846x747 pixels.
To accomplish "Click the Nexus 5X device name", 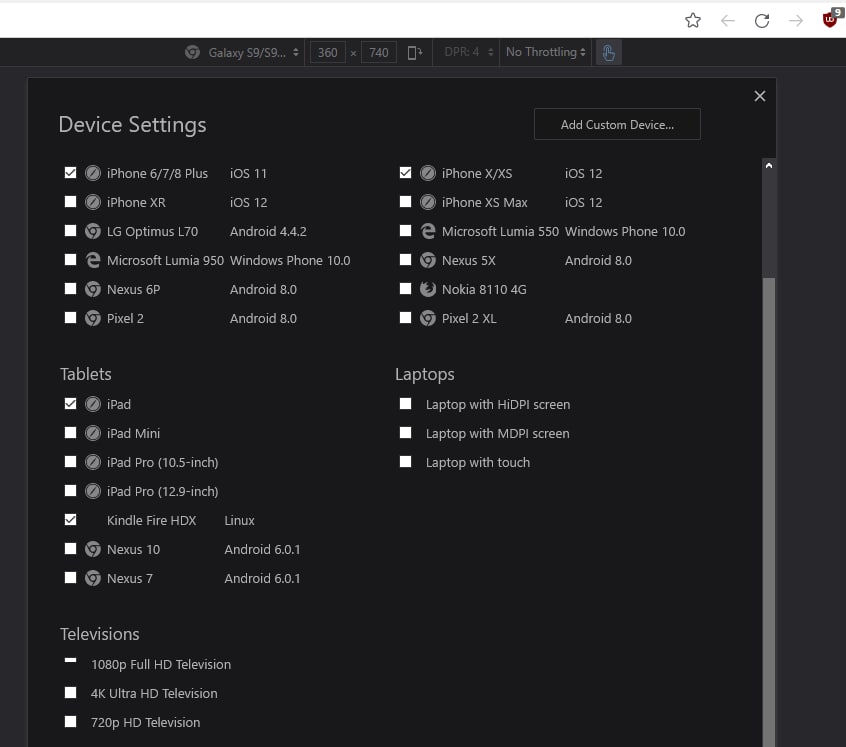I will point(468,261).
